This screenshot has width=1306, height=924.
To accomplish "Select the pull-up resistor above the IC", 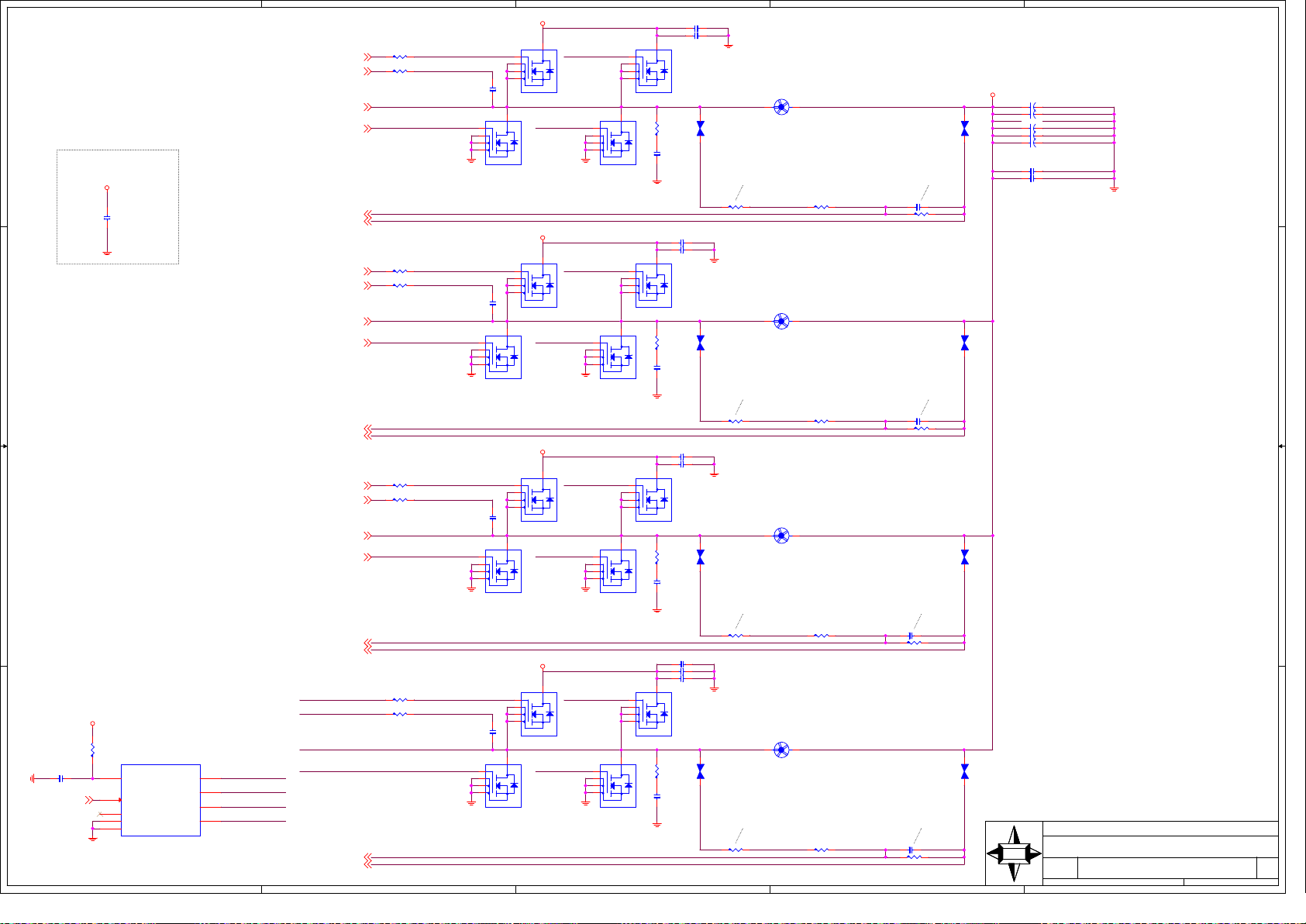I will click(x=92, y=750).
